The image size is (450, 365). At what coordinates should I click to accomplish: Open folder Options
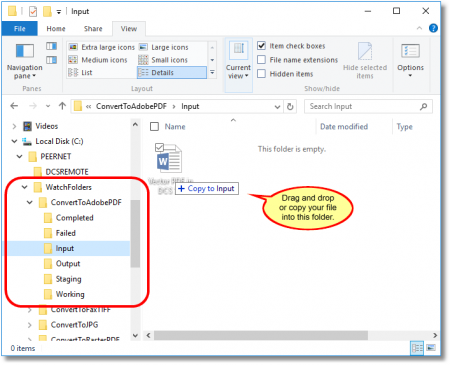pyautogui.click(x=410, y=61)
